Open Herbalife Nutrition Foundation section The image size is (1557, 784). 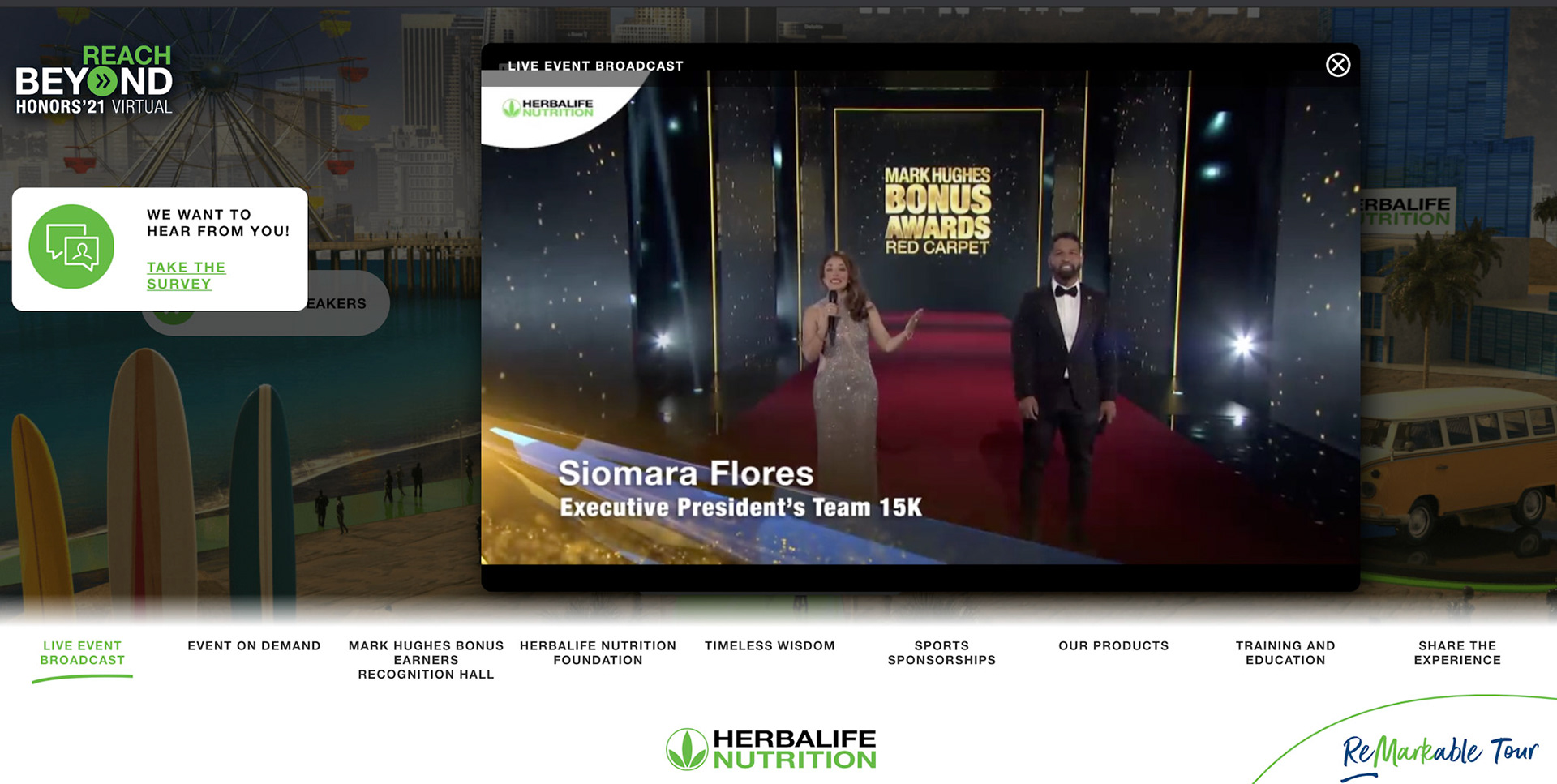(x=598, y=653)
